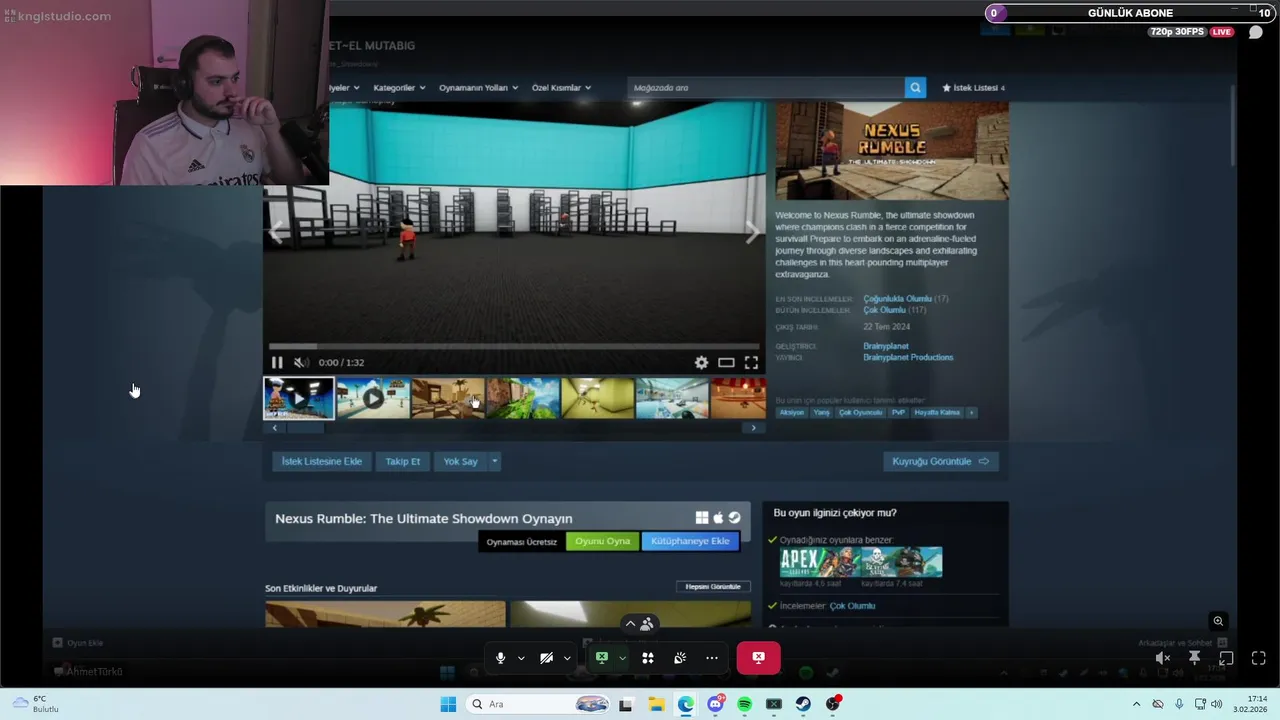The height and width of the screenshot is (720, 1280).
Task: Click Kuyruğu Görüntüle button
Action: click(x=940, y=461)
